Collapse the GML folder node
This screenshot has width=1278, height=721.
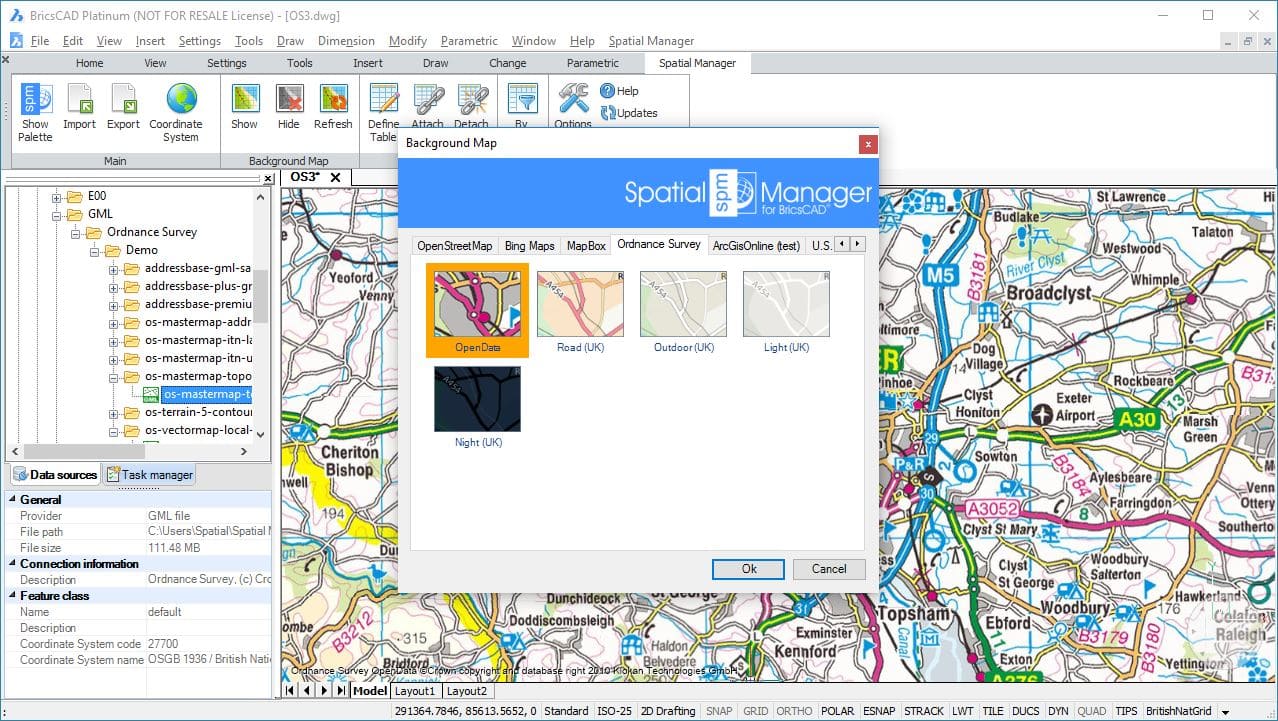pos(57,214)
